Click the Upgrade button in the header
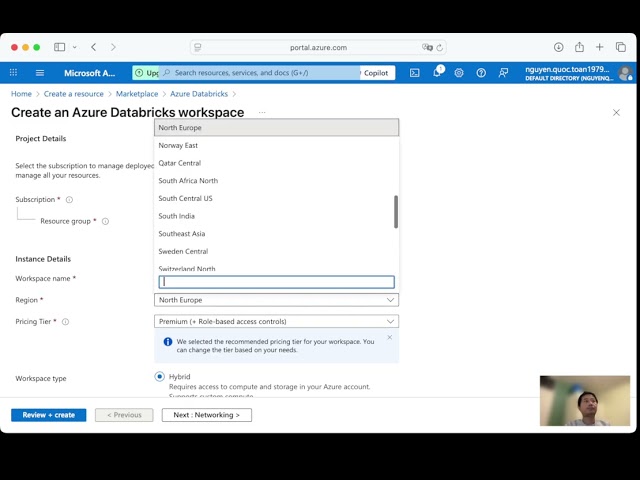 (146, 73)
